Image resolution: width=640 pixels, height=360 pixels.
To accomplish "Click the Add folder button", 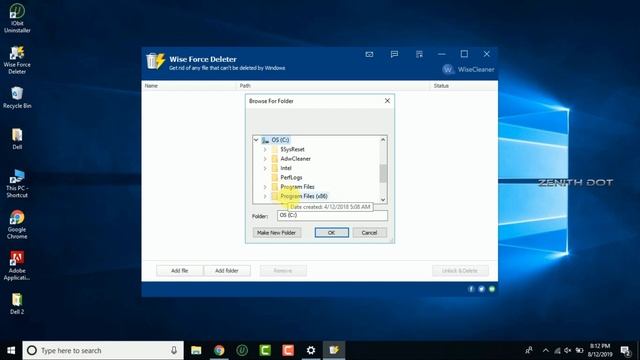I will click(227, 271).
